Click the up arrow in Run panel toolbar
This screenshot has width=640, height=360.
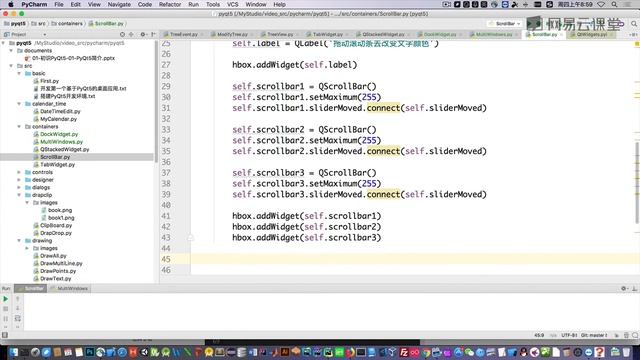click(x=18, y=299)
